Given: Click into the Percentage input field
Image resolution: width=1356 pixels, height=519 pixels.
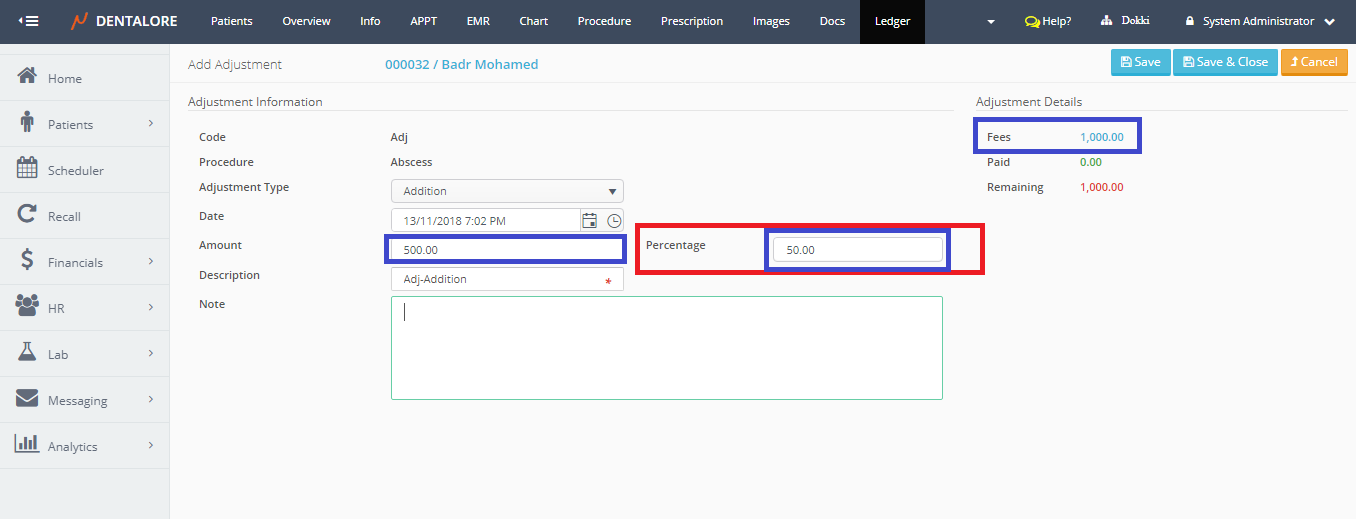Looking at the screenshot, I should [857, 250].
